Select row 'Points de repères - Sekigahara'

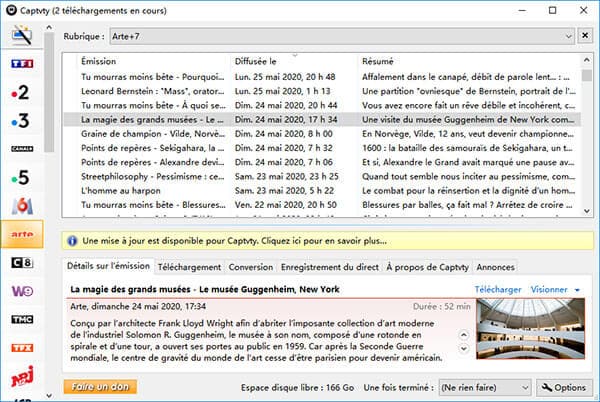(321, 148)
